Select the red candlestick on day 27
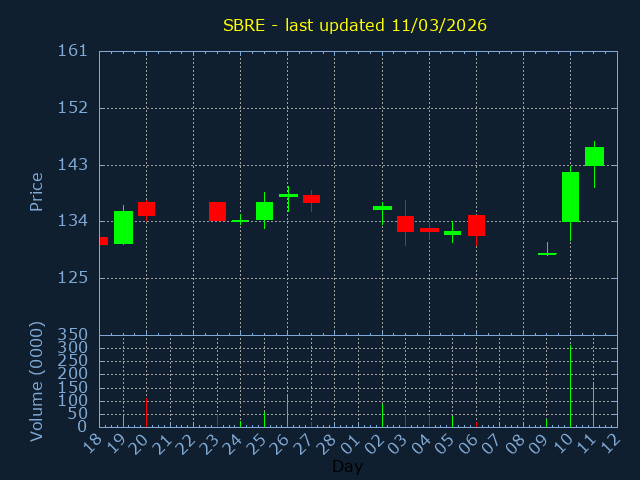Image resolution: width=640 pixels, height=480 pixels. 311,199
